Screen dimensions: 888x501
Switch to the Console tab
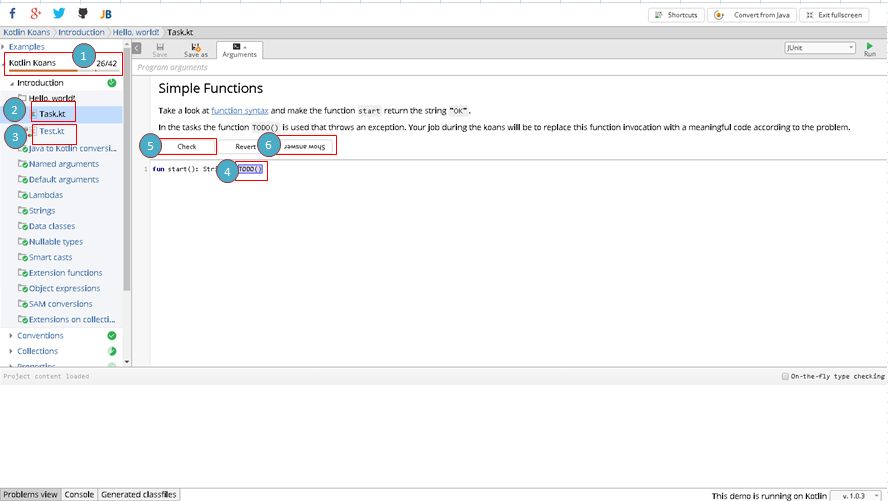click(79, 494)
